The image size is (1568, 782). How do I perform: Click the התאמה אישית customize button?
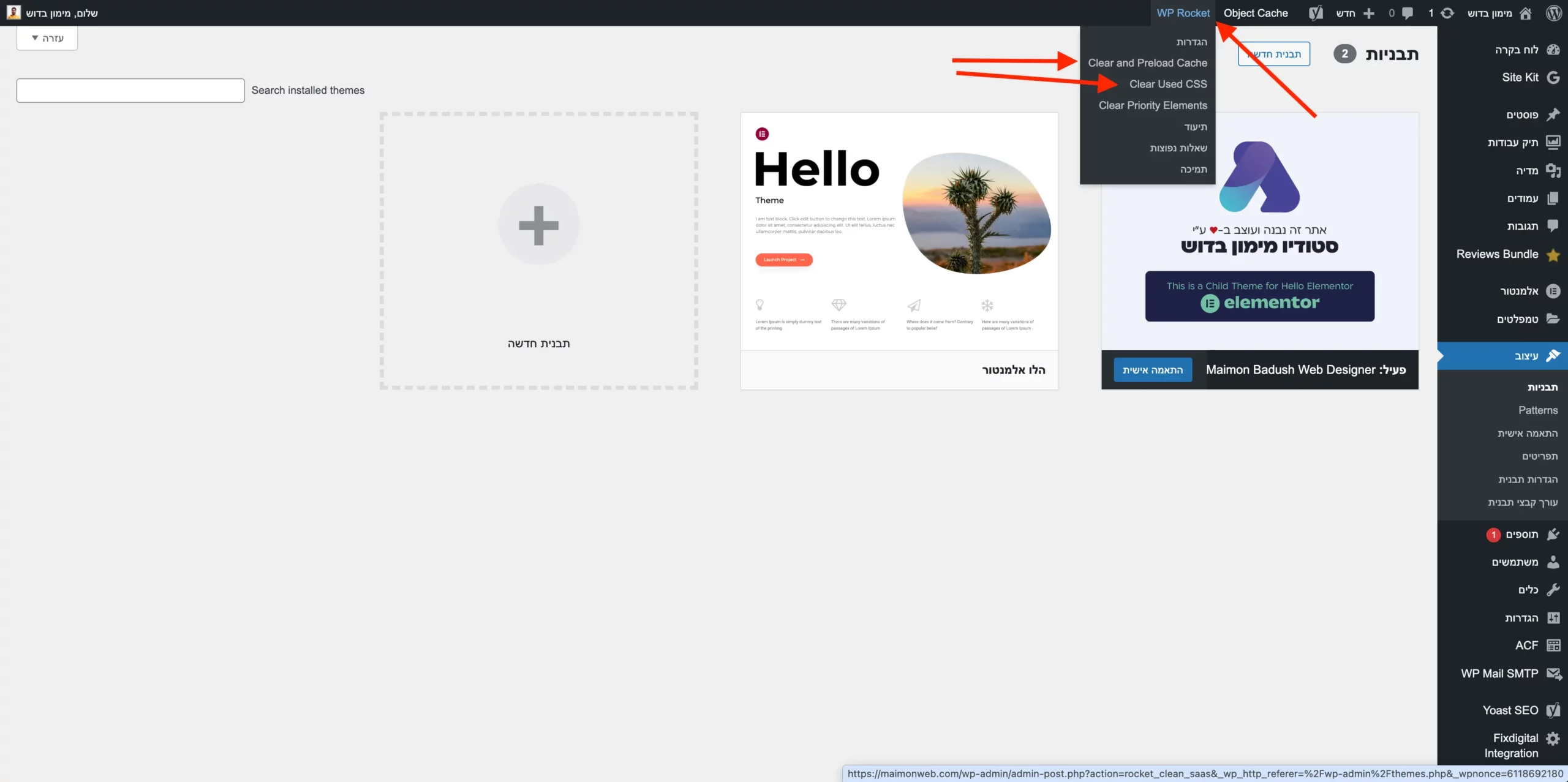pyautogui.click(x=1153, y=370)
